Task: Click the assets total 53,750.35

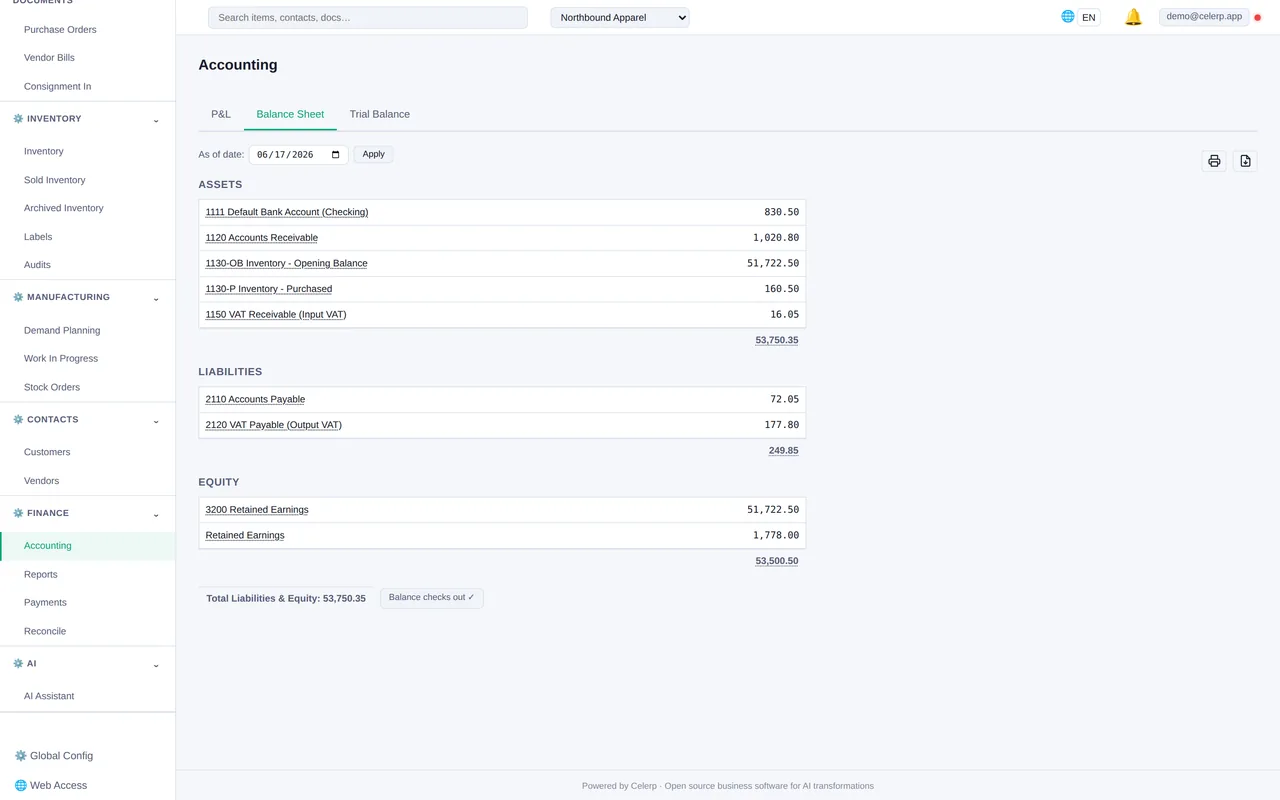Action: tap(777, 340)
